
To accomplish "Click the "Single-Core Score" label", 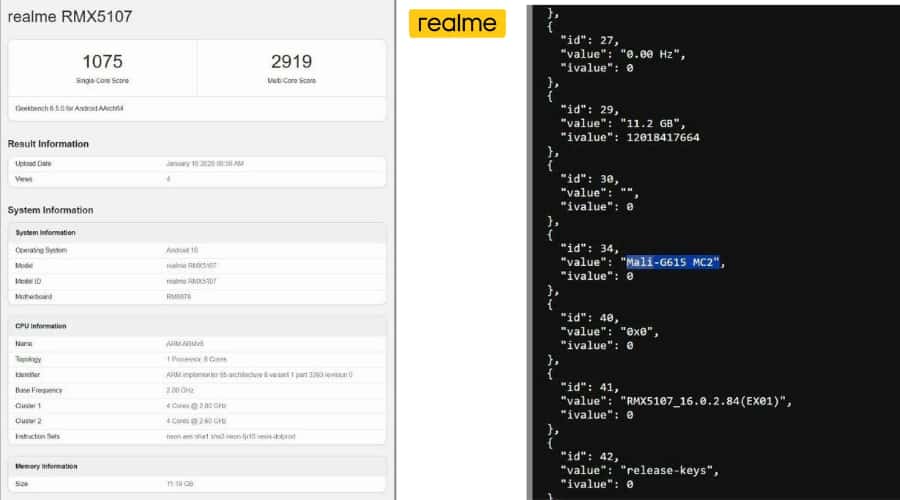I will pos(102,80).
